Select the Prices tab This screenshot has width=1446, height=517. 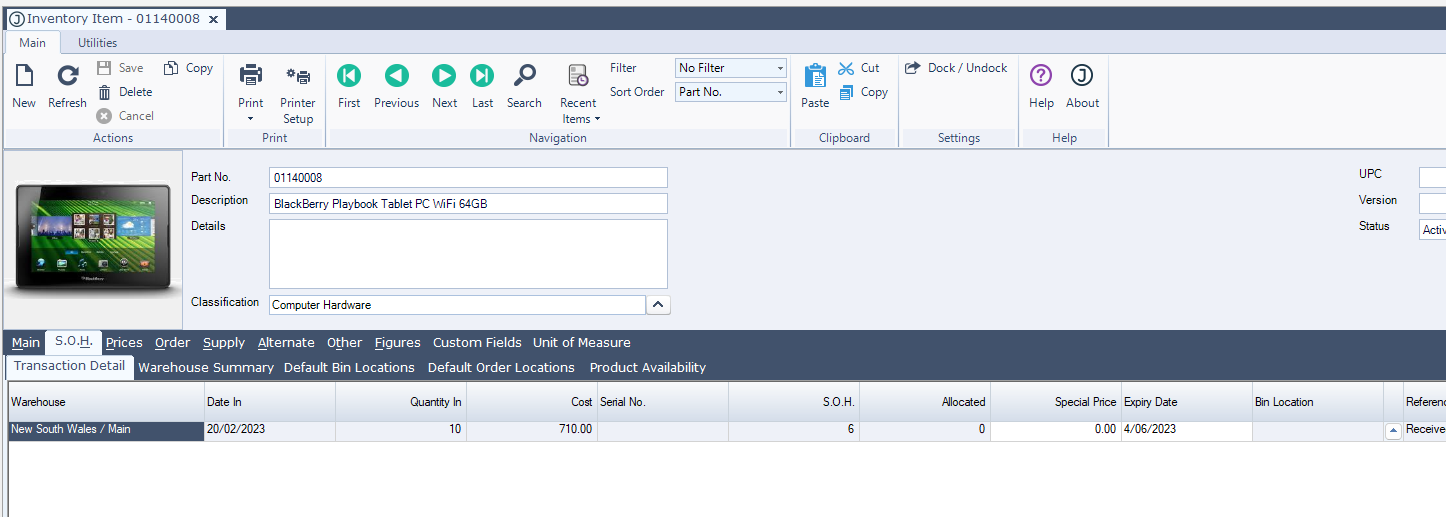click(124, 343)
